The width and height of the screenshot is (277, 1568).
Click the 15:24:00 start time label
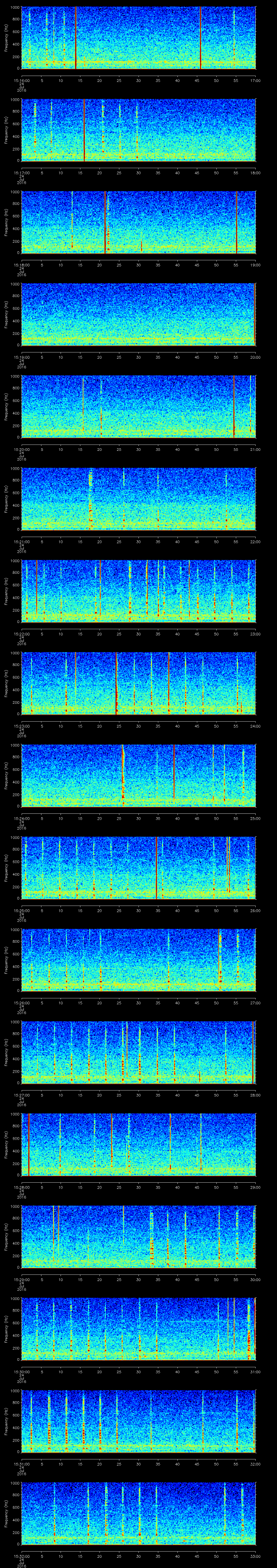pos(22,818)
